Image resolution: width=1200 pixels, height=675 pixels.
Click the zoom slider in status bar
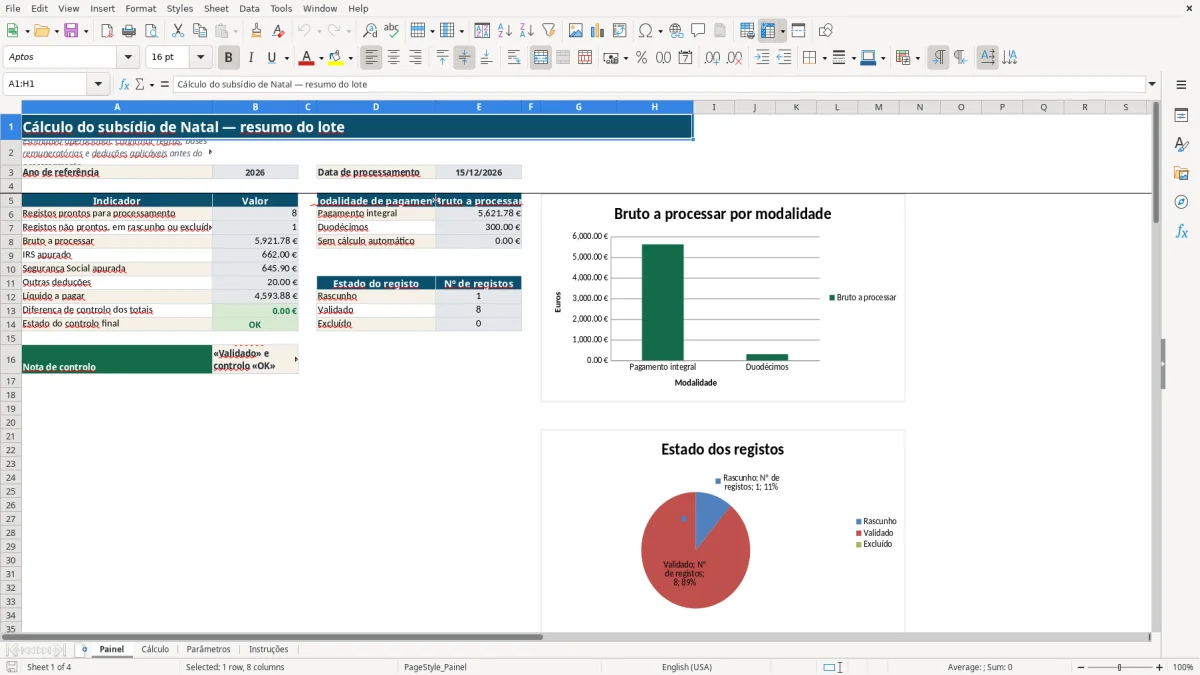[x=1119, y=667]
